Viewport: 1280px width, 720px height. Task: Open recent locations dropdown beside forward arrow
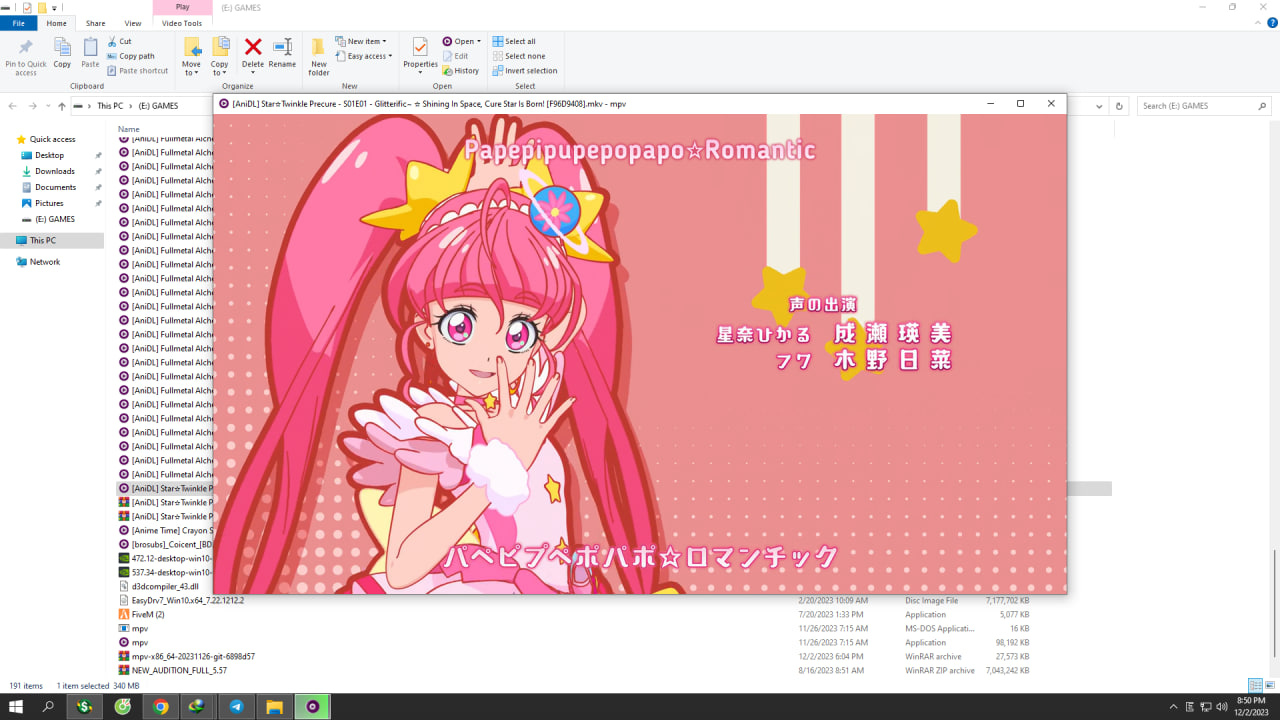coord(48,106)
